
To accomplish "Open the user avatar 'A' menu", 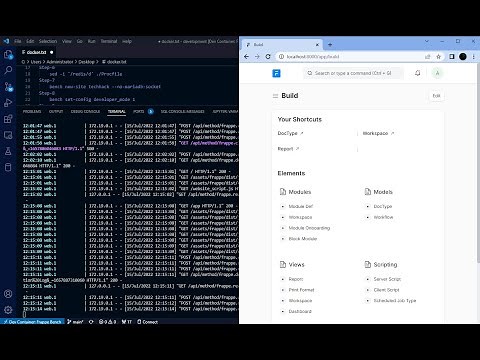I will click(x=437, y=73).
